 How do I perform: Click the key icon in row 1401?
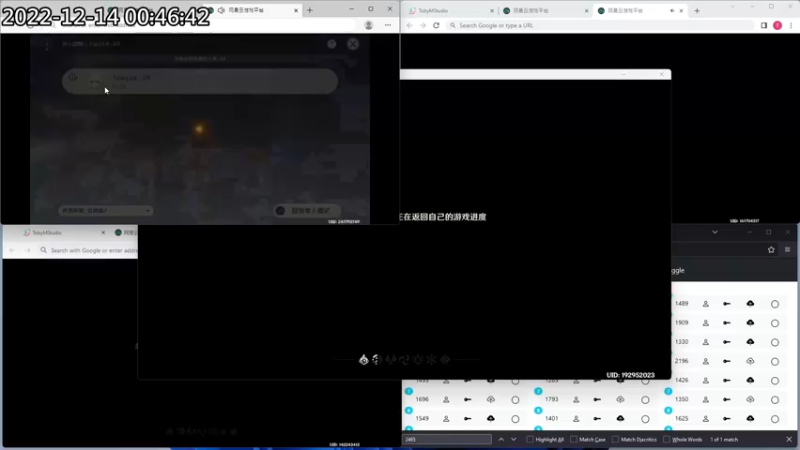[597, 418]
